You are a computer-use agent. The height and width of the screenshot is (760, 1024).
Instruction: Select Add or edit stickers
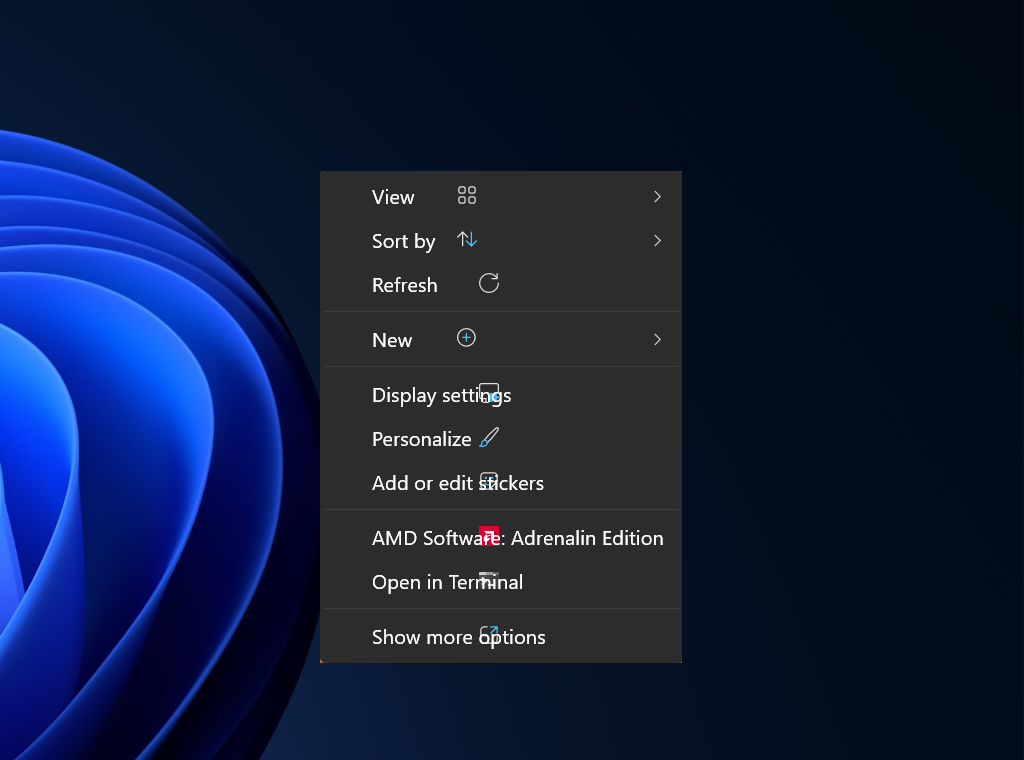(501, 483)
